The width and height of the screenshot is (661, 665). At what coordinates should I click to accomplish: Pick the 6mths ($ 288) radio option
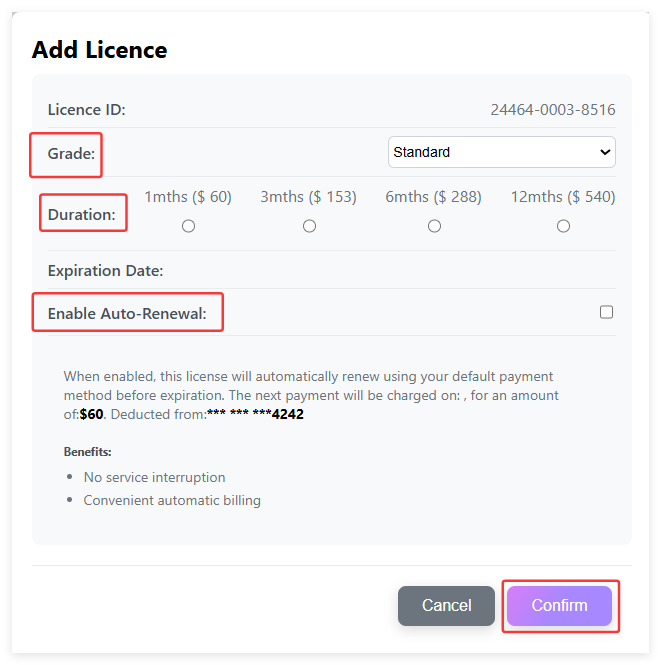(434, 226)
